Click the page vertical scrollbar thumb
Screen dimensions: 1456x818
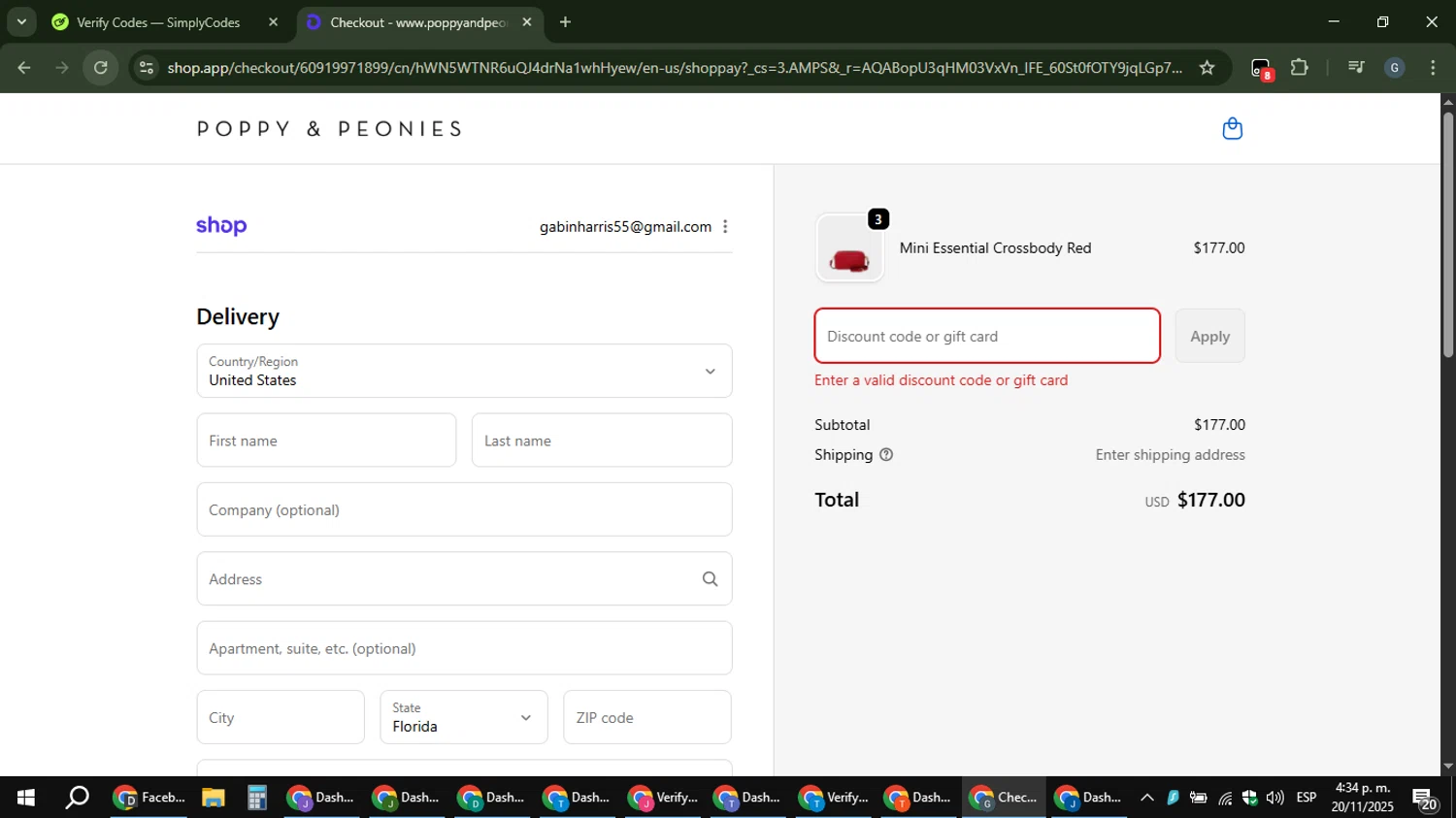pyautogui.click(x=1448, y=233)
